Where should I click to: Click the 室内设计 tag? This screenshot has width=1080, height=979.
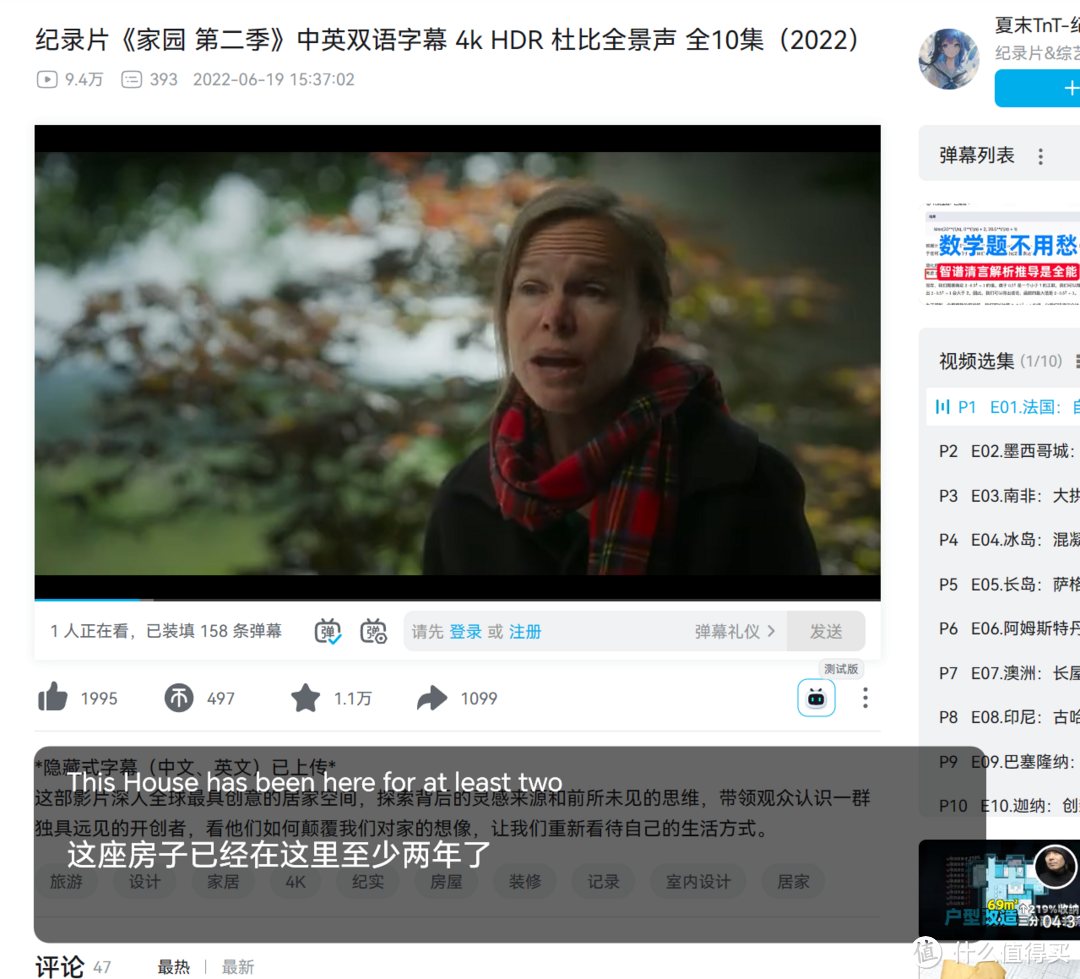pyautogui.click(x=698, y=881)
